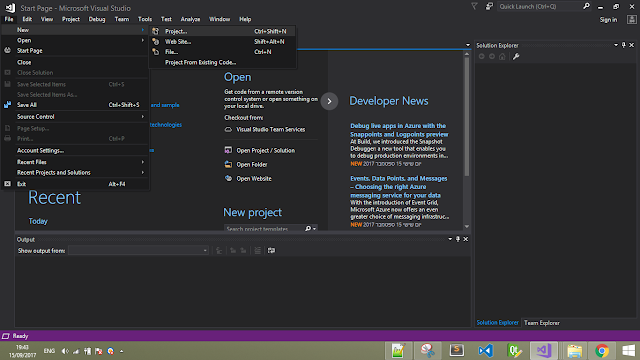The height and width of the screenshot is (360, 640).
Task: Open the Edit menu
Action: pyautogui.click(x=27, y=19)
